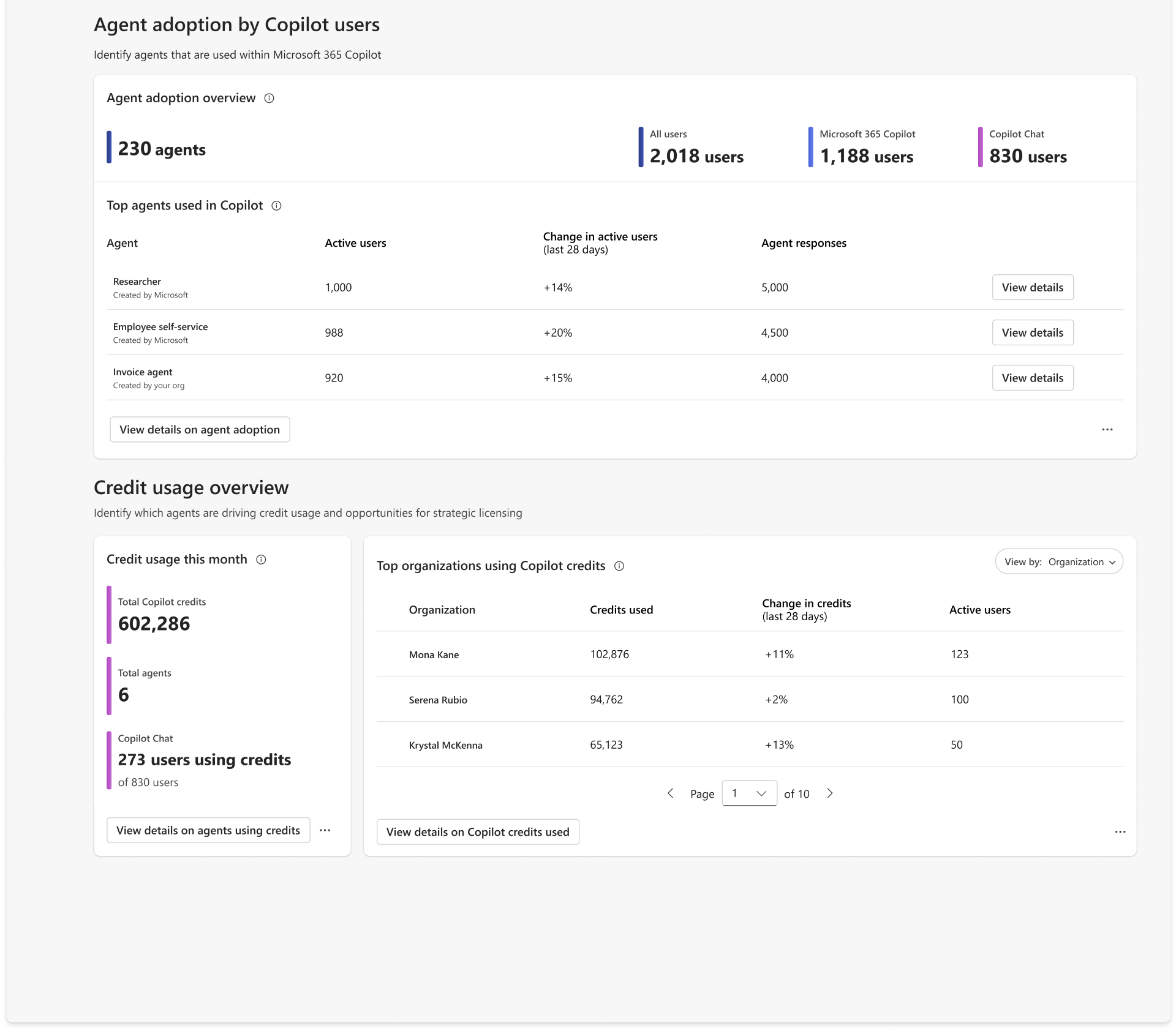Screen dimensions: 1176x1031
Task: Click info icon next to Top organizations using Copilot credits
Action: (619, 566)
